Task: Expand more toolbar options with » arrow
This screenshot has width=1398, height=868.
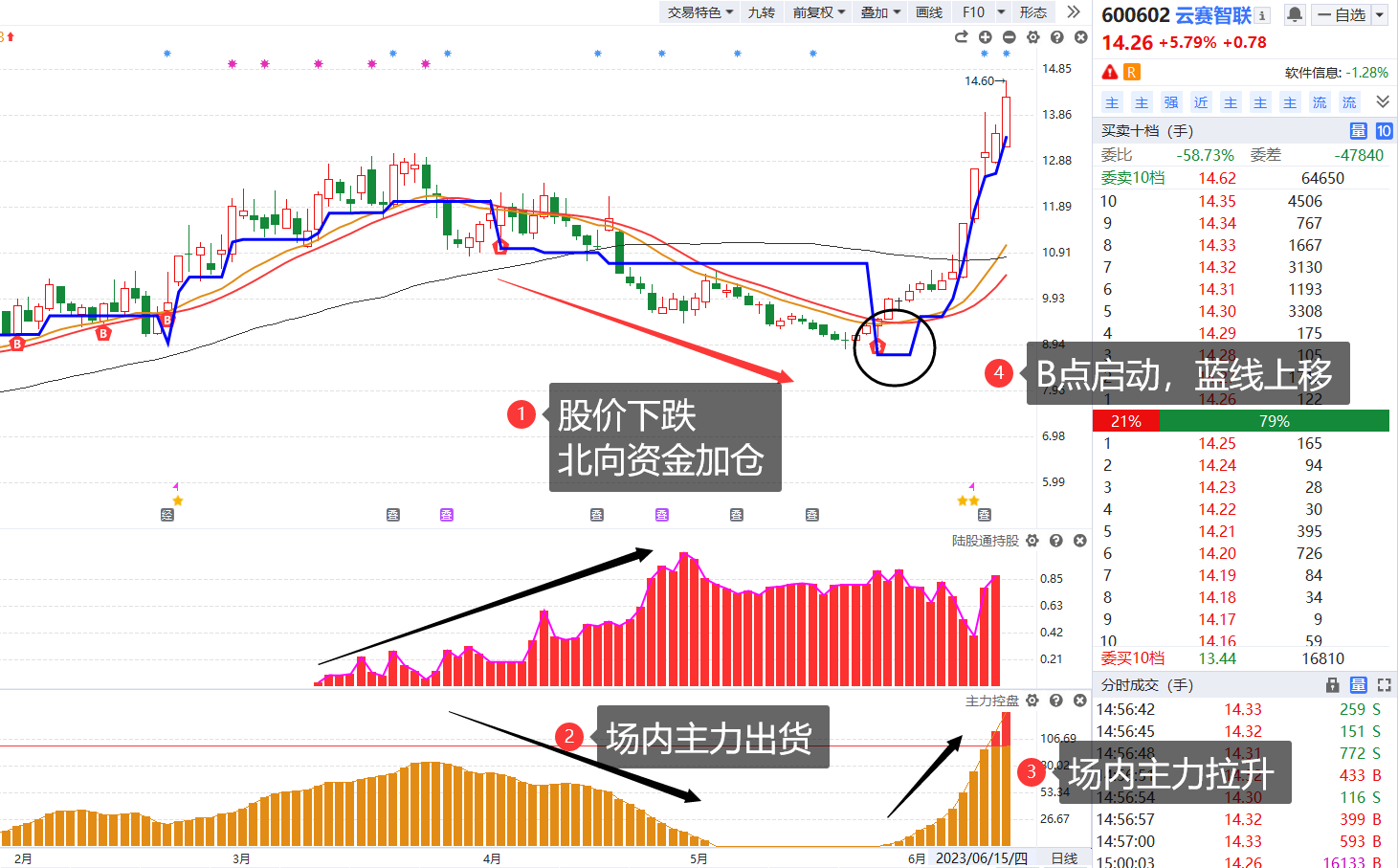Action: point(1074,12)
